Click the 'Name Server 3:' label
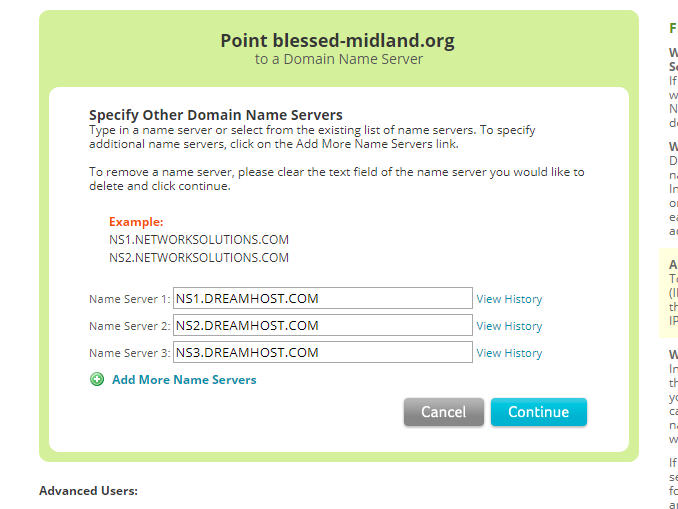Image resolution: width=678 pixels, height=509 pixels. tap(130, 353)
